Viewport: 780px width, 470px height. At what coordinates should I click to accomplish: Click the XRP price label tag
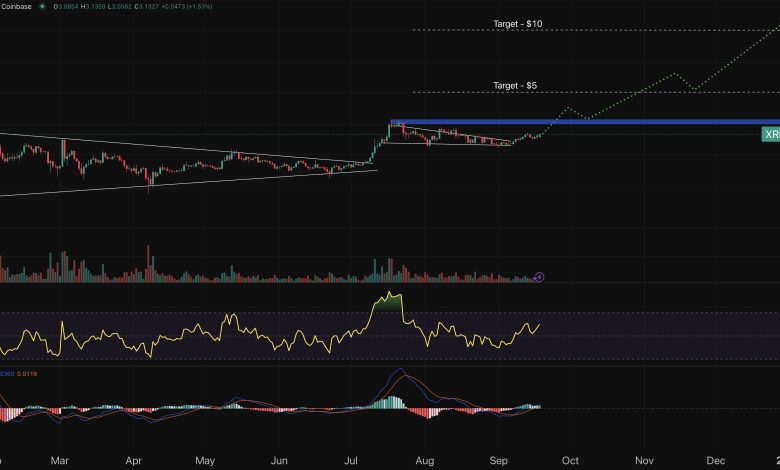pyautogui.click(x=770, y=134)
